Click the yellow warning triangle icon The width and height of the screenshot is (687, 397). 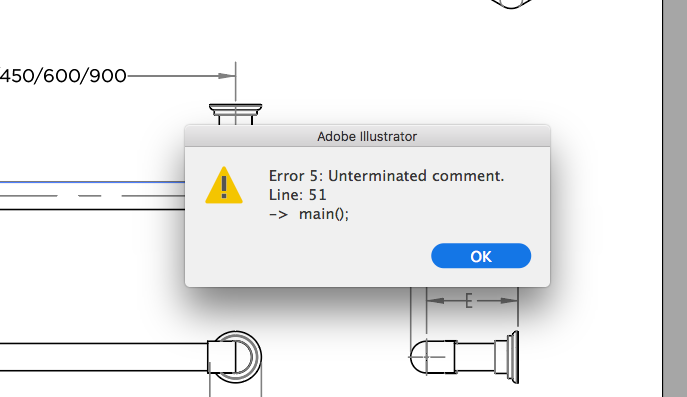click(x=224, y=185)
